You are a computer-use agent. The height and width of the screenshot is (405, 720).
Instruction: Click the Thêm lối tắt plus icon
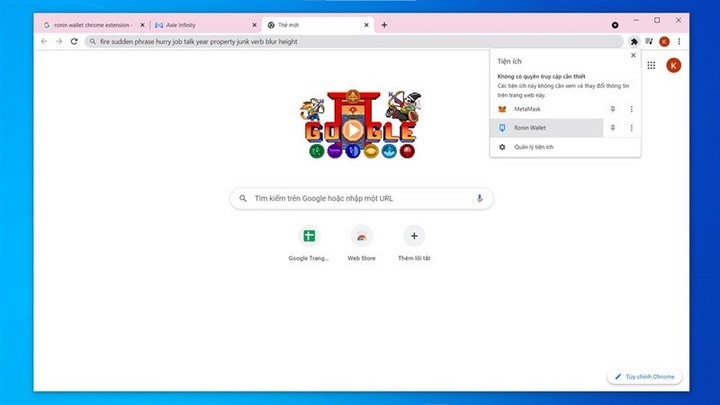point(413,236)
